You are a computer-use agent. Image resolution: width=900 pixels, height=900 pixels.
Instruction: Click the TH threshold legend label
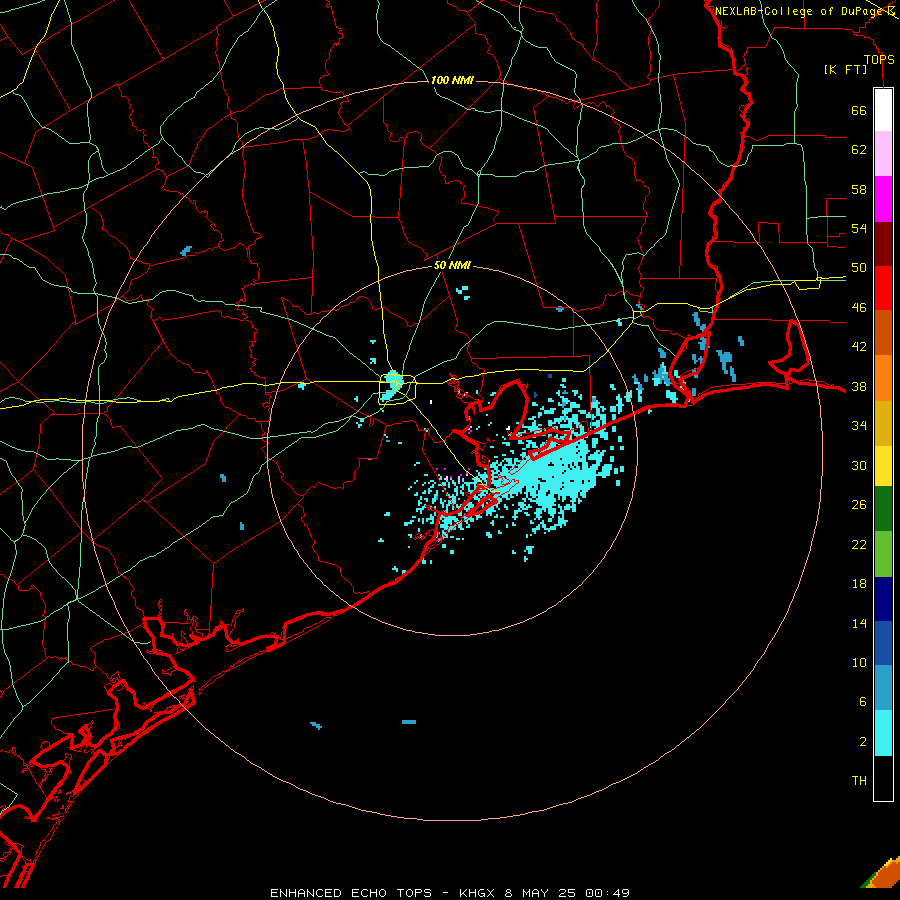click(859, 780)
